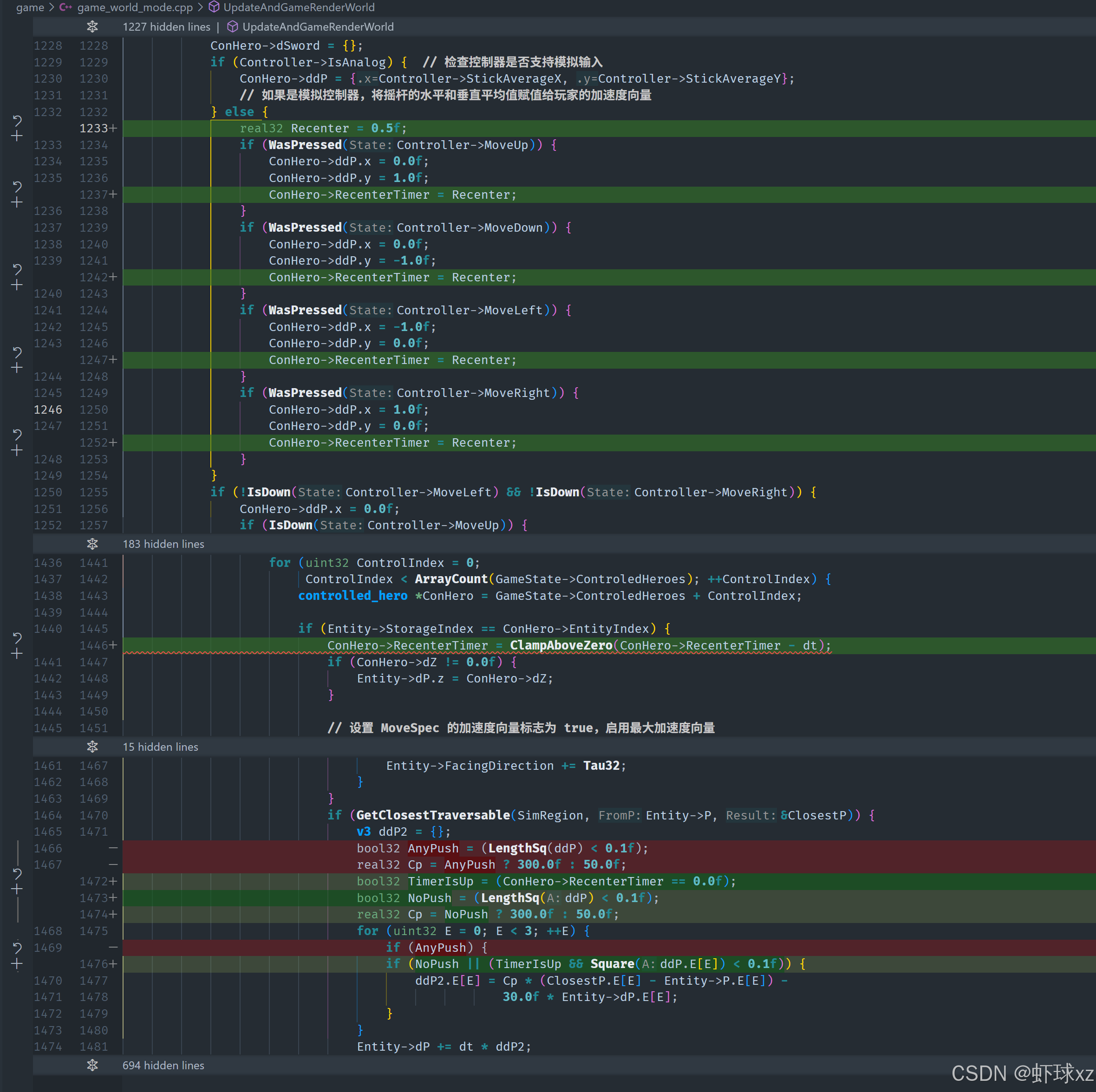1096x1092 pixels.
Task: Stage the change at added line 1252
Action: 17,450
